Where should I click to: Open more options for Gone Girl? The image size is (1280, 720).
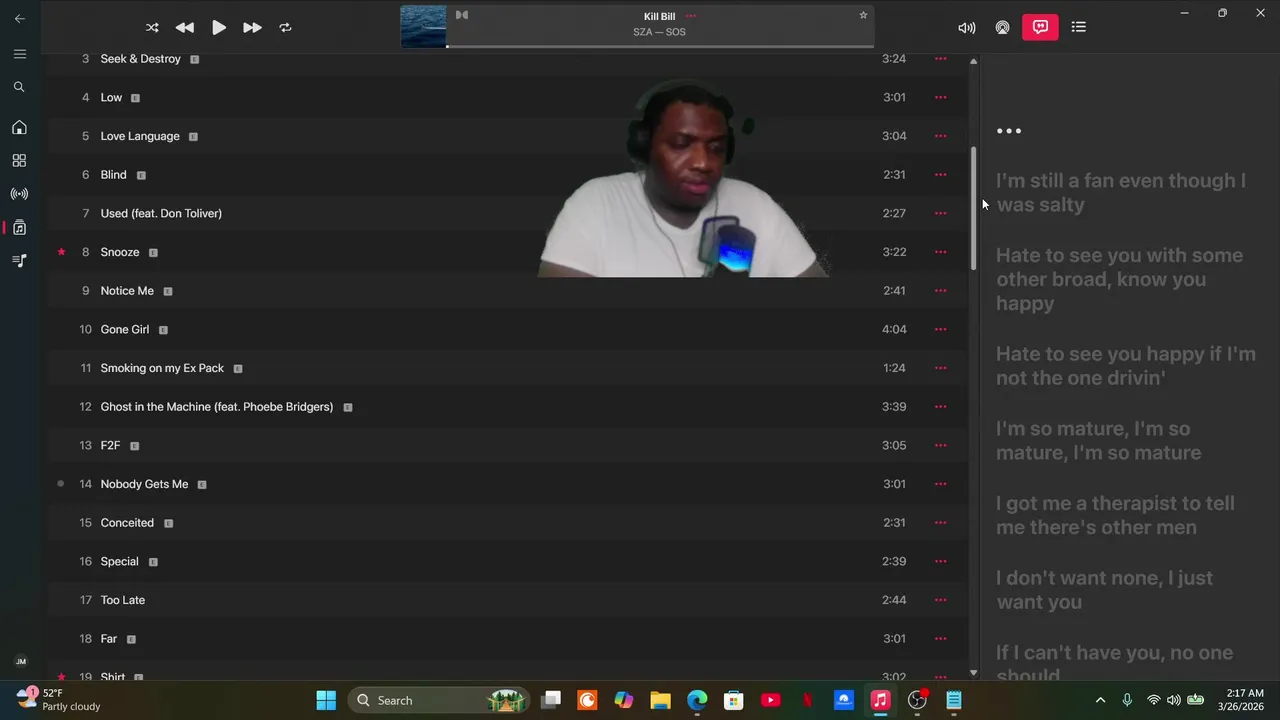[940, 329]
